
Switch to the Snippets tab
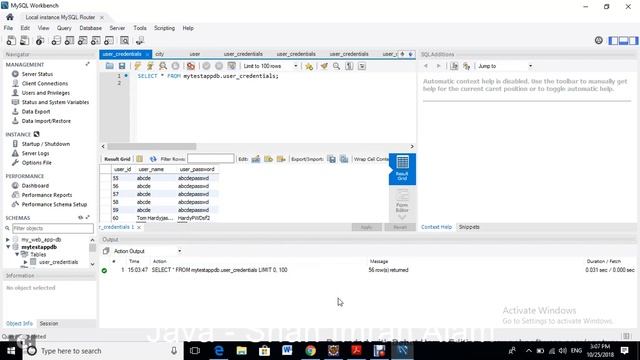(469, 227)
